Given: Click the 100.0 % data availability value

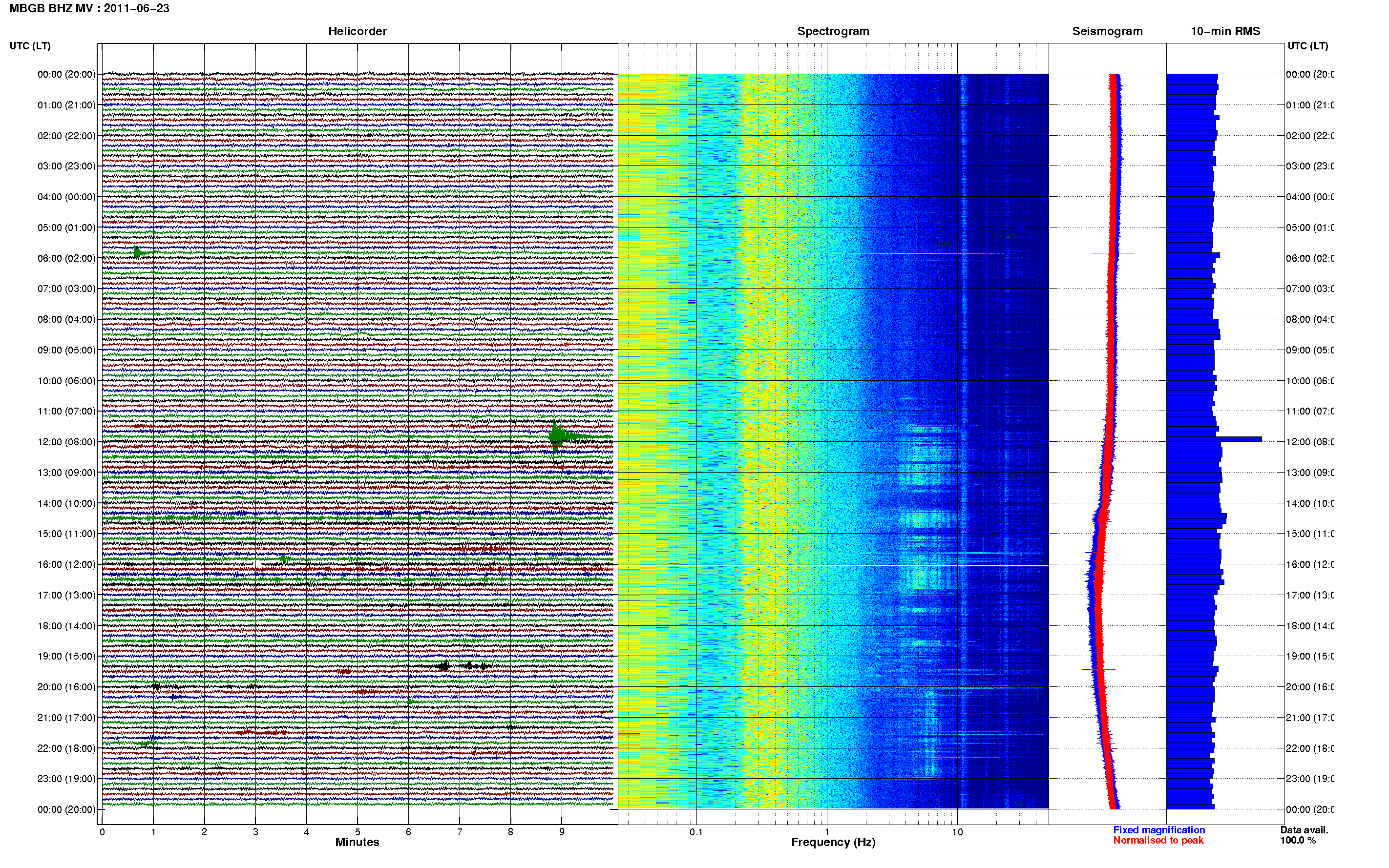Looking at the screenshot, I should (x=1298, y=841).
